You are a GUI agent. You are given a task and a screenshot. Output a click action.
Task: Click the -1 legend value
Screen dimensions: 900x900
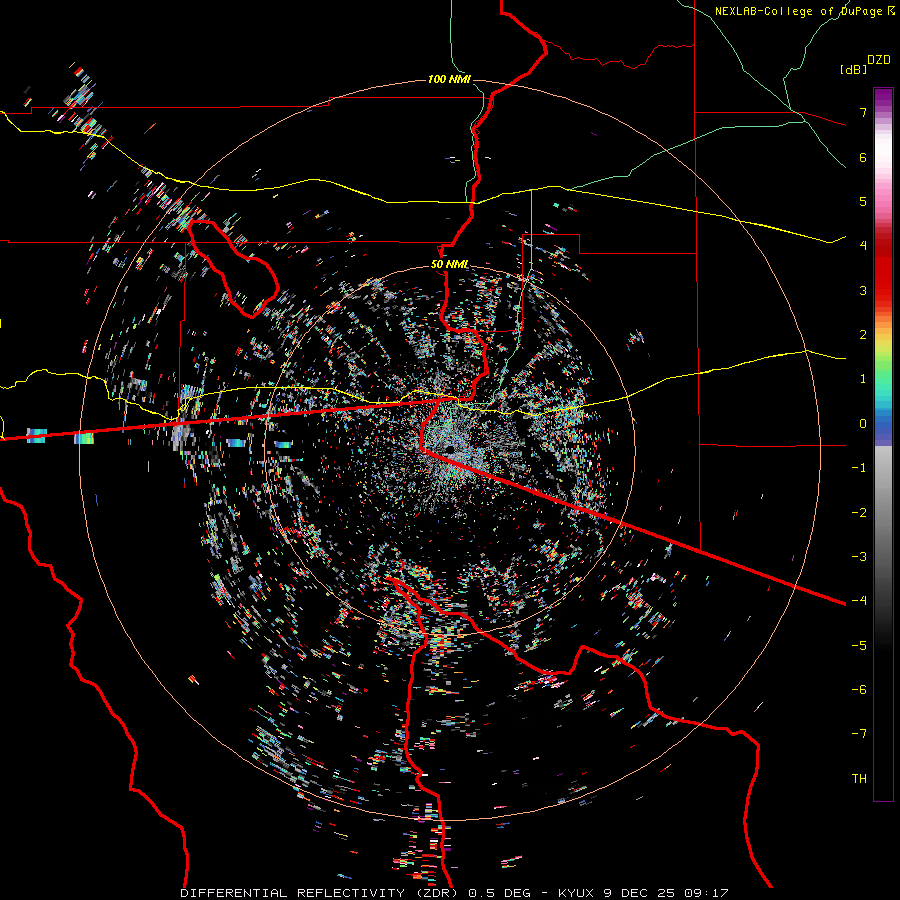(x=859, y=468)
